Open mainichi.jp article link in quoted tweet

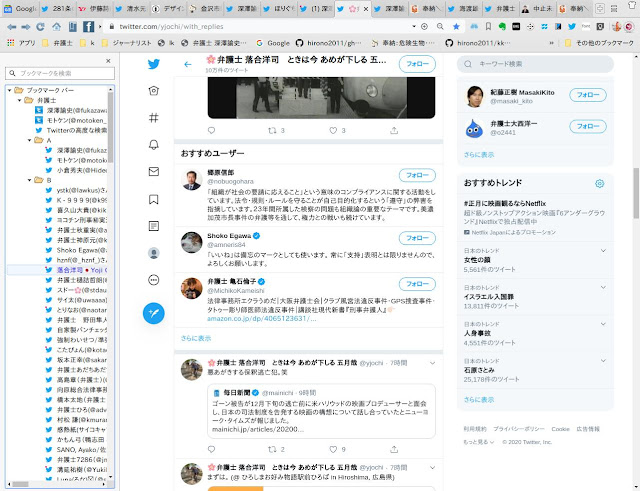click(x=258, y=429)
